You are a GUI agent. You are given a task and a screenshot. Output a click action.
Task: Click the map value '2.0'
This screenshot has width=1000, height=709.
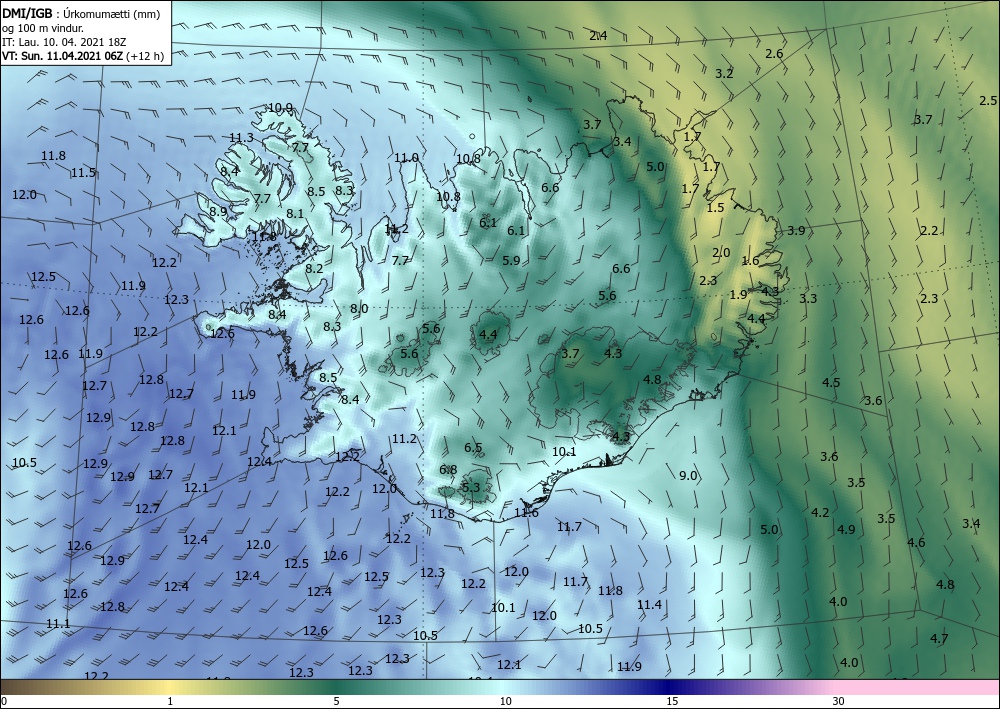click(x=721, y=252)
